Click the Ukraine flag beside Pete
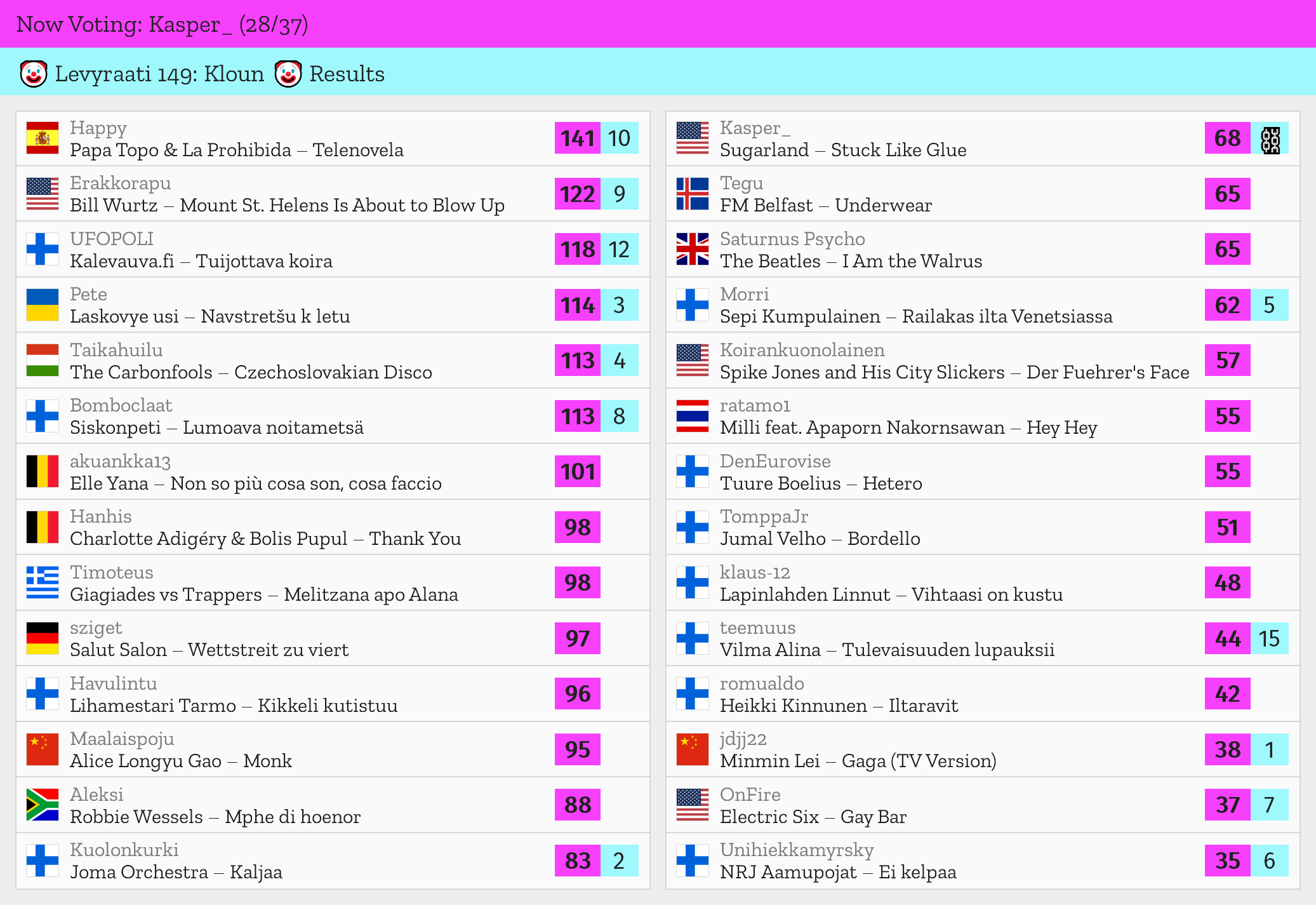The width and height of the screenshot is (1316, 905). pos(43,305)
